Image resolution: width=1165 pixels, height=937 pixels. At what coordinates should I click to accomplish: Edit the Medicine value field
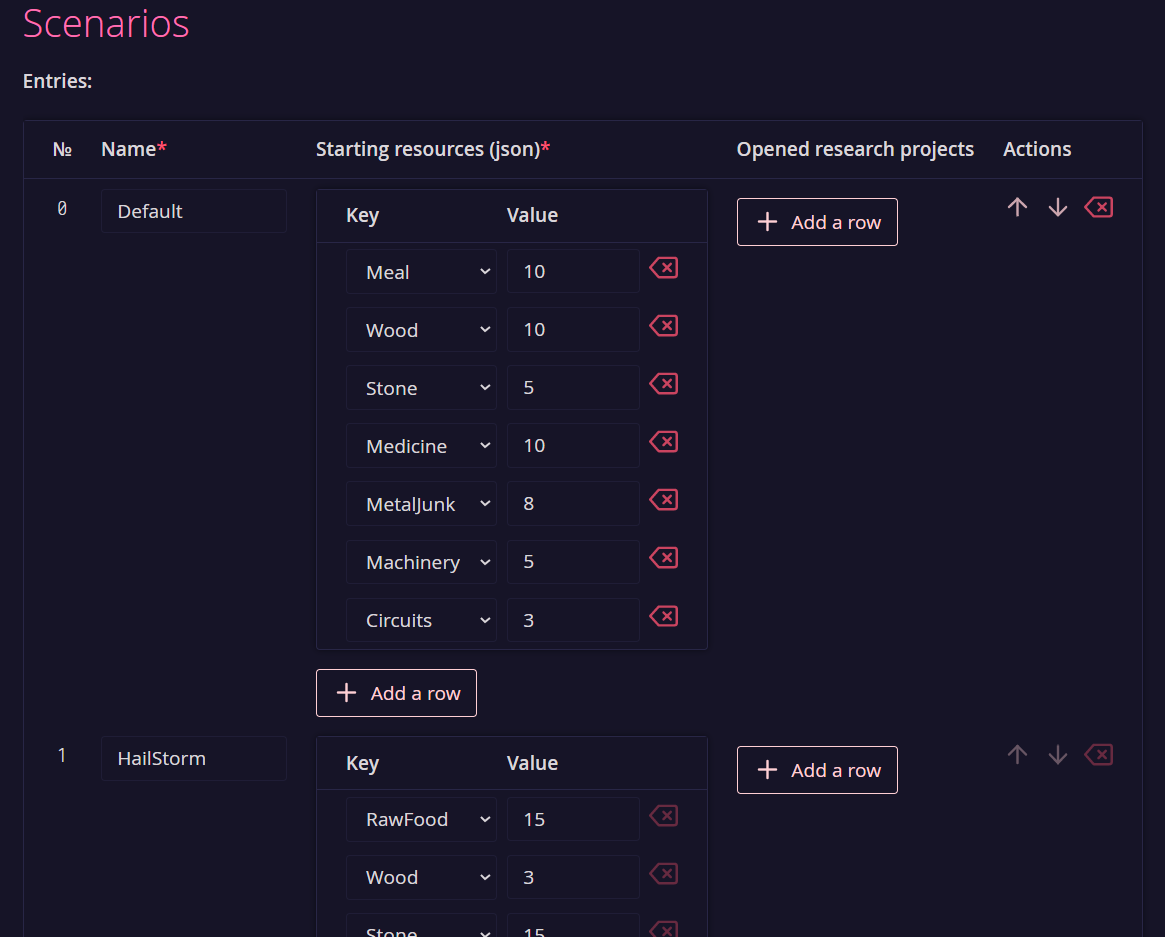pos(573,445)
